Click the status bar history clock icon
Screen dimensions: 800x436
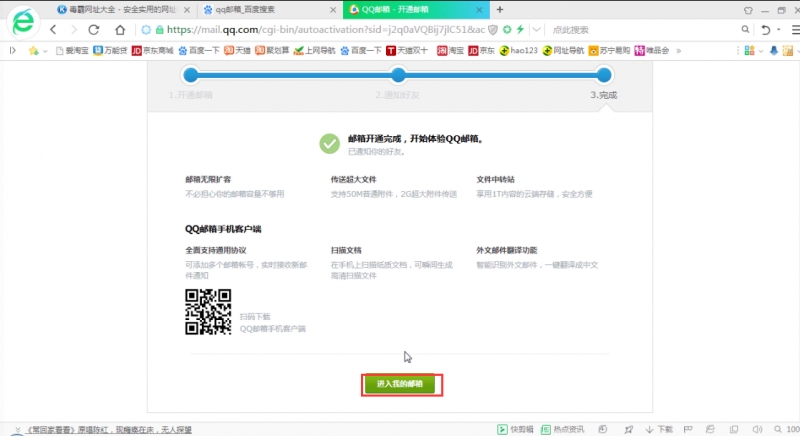point(603,429)
